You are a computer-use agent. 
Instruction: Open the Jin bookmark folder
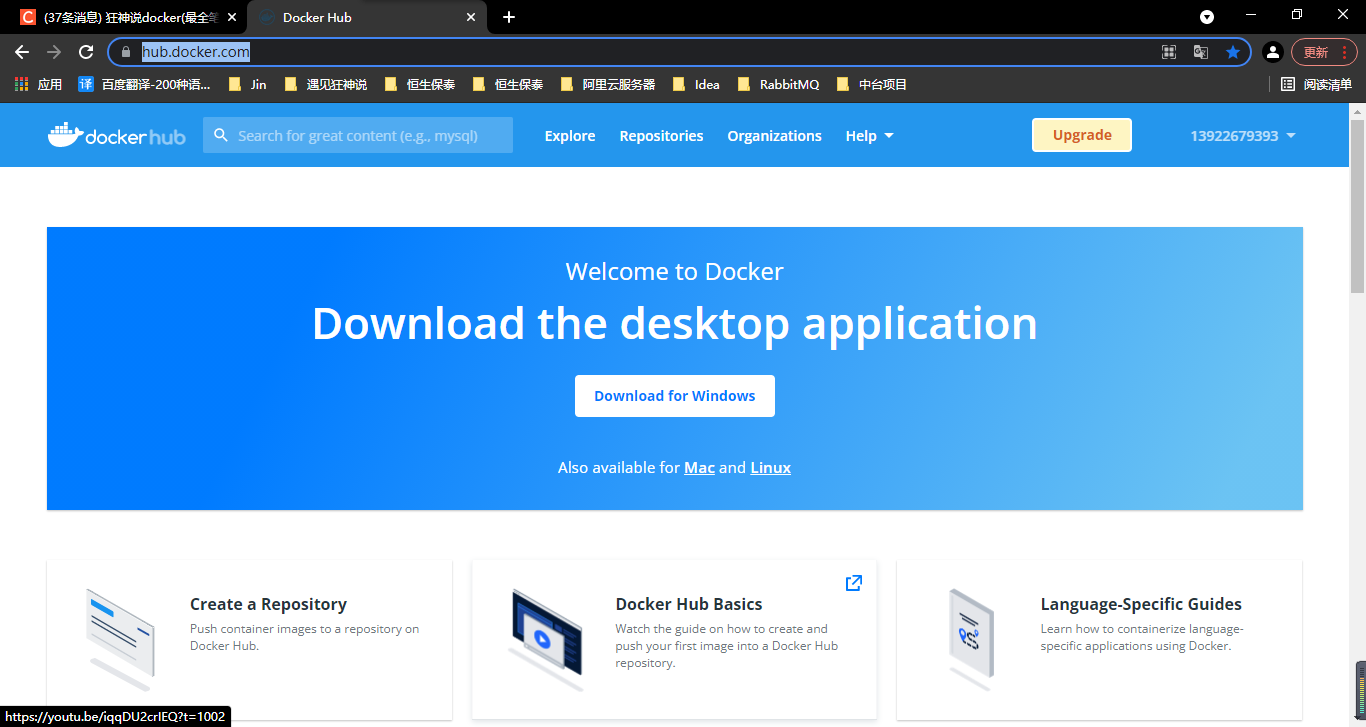[247, 85]
